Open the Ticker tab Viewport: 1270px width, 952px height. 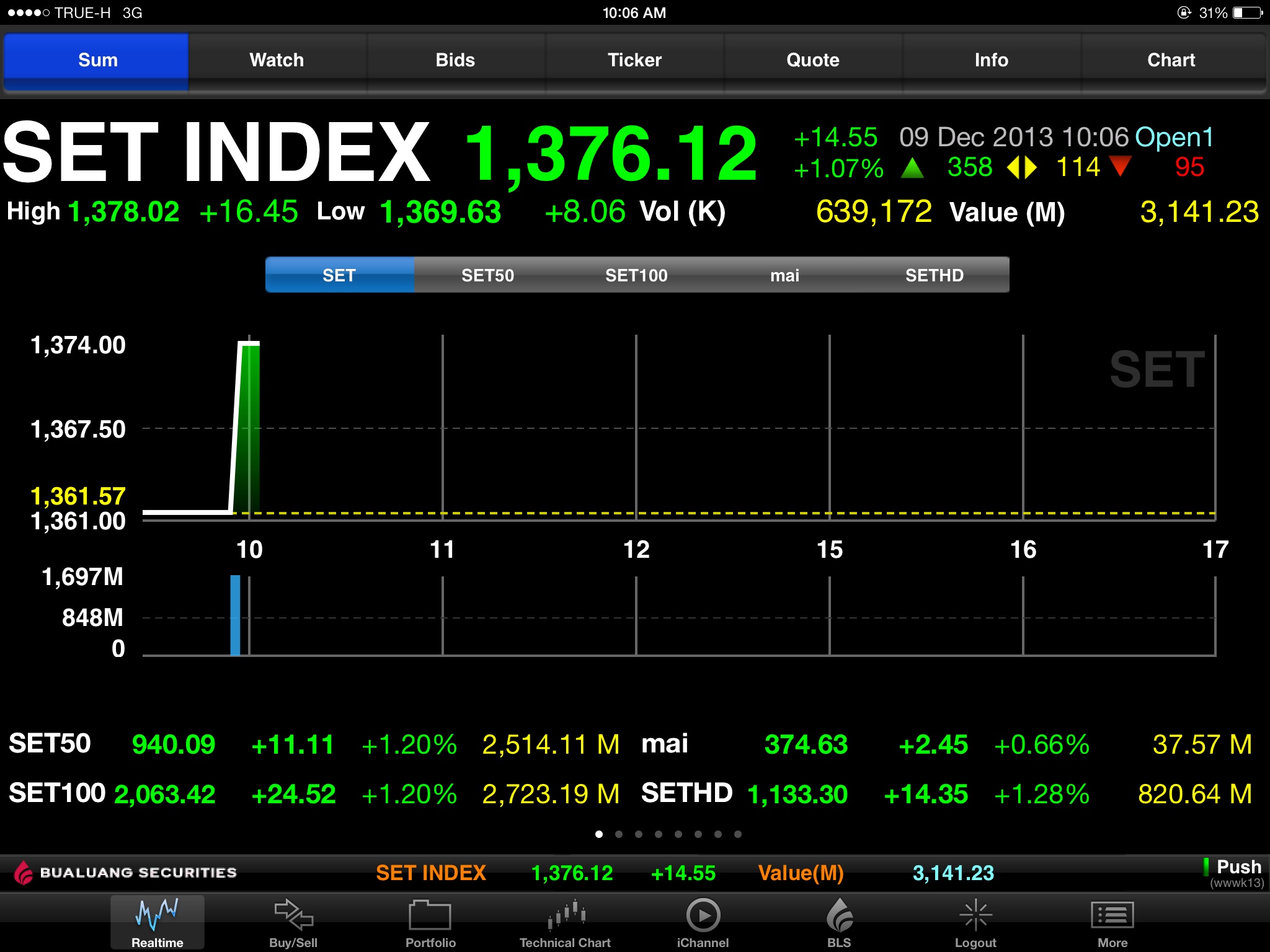tap(634, 60)
